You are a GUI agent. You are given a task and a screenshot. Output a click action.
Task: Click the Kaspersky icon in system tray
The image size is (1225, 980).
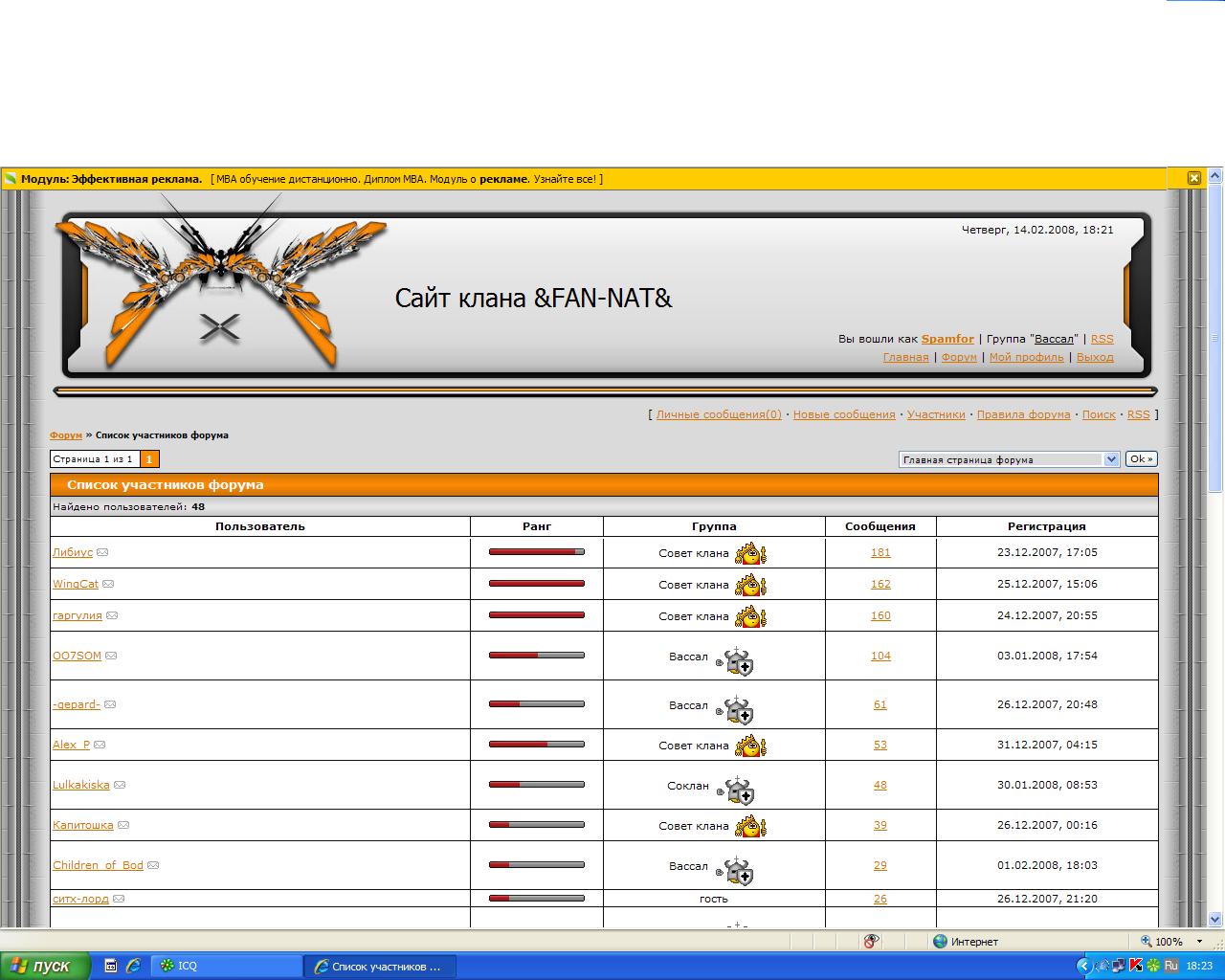1136,966
